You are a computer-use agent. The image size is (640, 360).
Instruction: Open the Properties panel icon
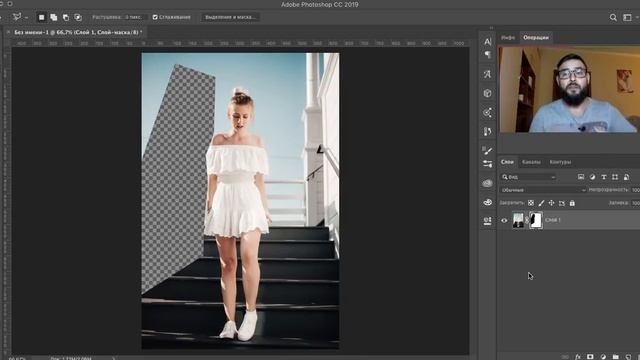[x=487, y=221]
